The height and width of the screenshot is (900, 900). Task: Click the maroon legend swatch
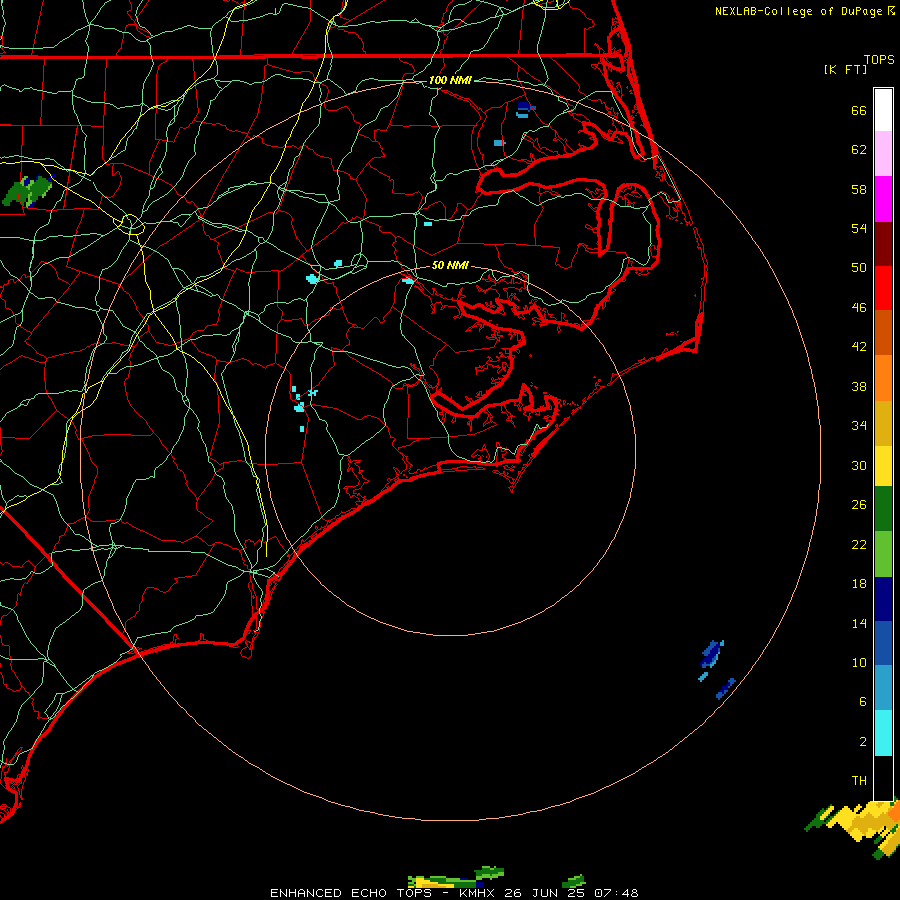[883, 244]
